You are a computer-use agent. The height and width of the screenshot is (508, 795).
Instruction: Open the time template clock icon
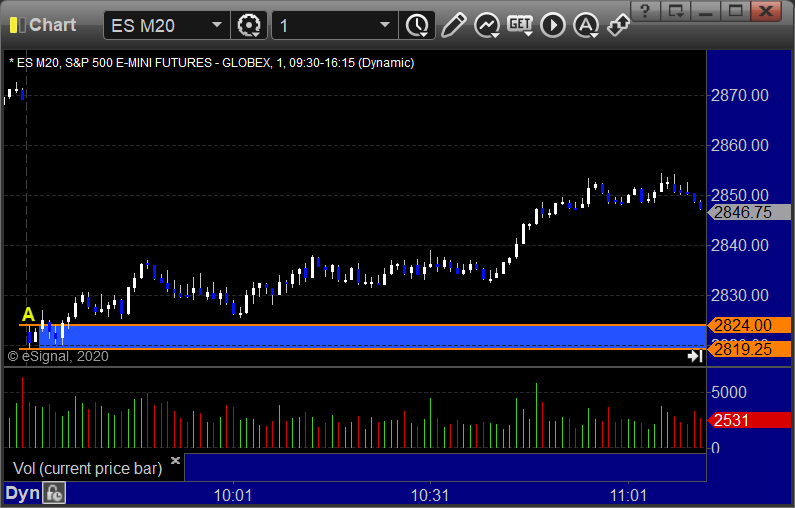pyautogui.click(x=417, y=25)
